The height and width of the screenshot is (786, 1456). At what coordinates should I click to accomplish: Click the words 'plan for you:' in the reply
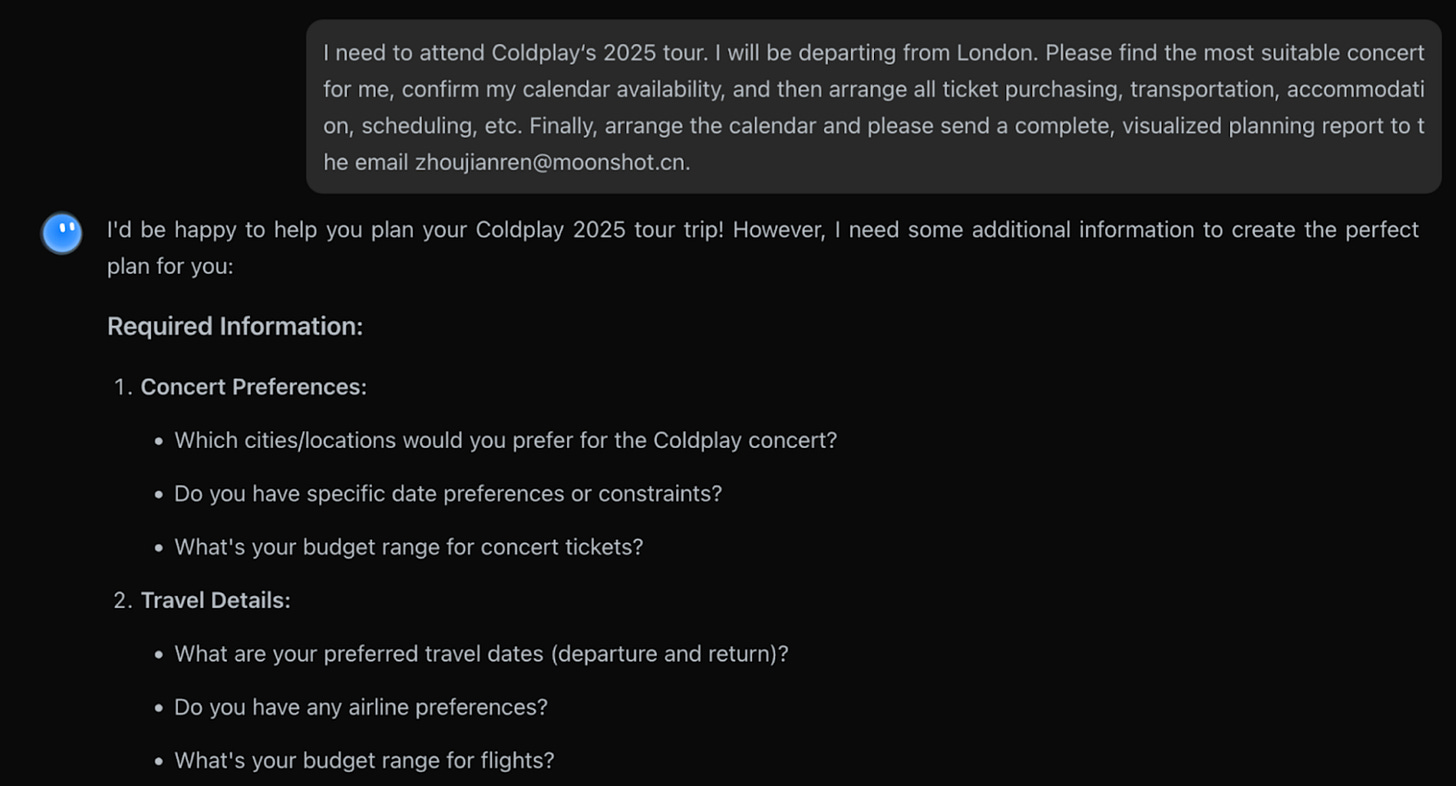(170, 268)
